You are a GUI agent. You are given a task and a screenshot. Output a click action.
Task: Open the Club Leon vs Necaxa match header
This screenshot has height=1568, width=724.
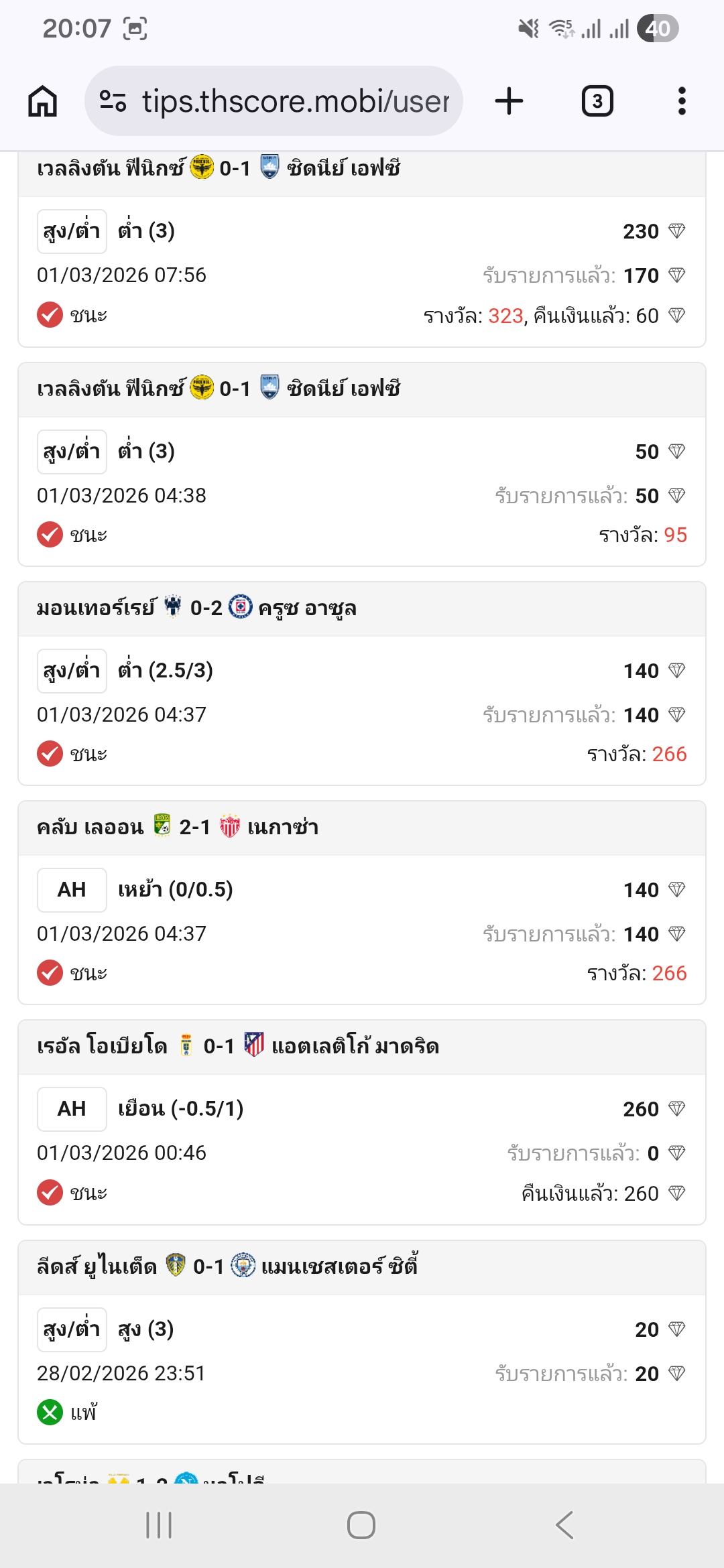(362, 828)
